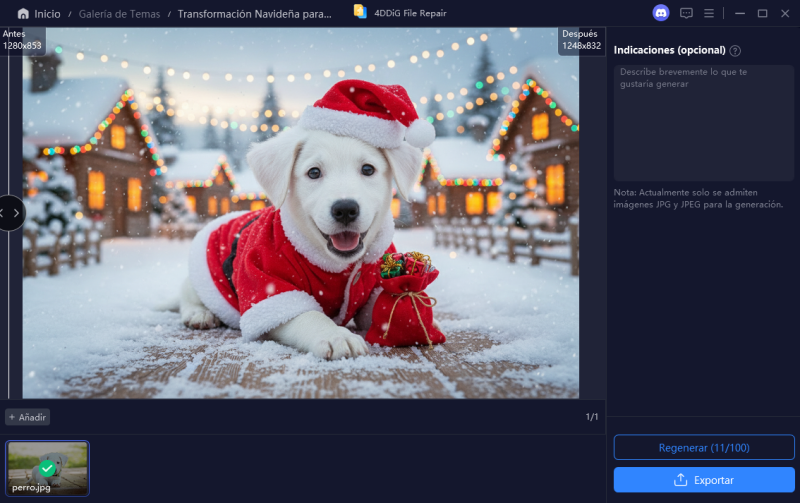Add an image with Añadir button
This screenshot has width=800, height=503.
(x=28, y=417)
